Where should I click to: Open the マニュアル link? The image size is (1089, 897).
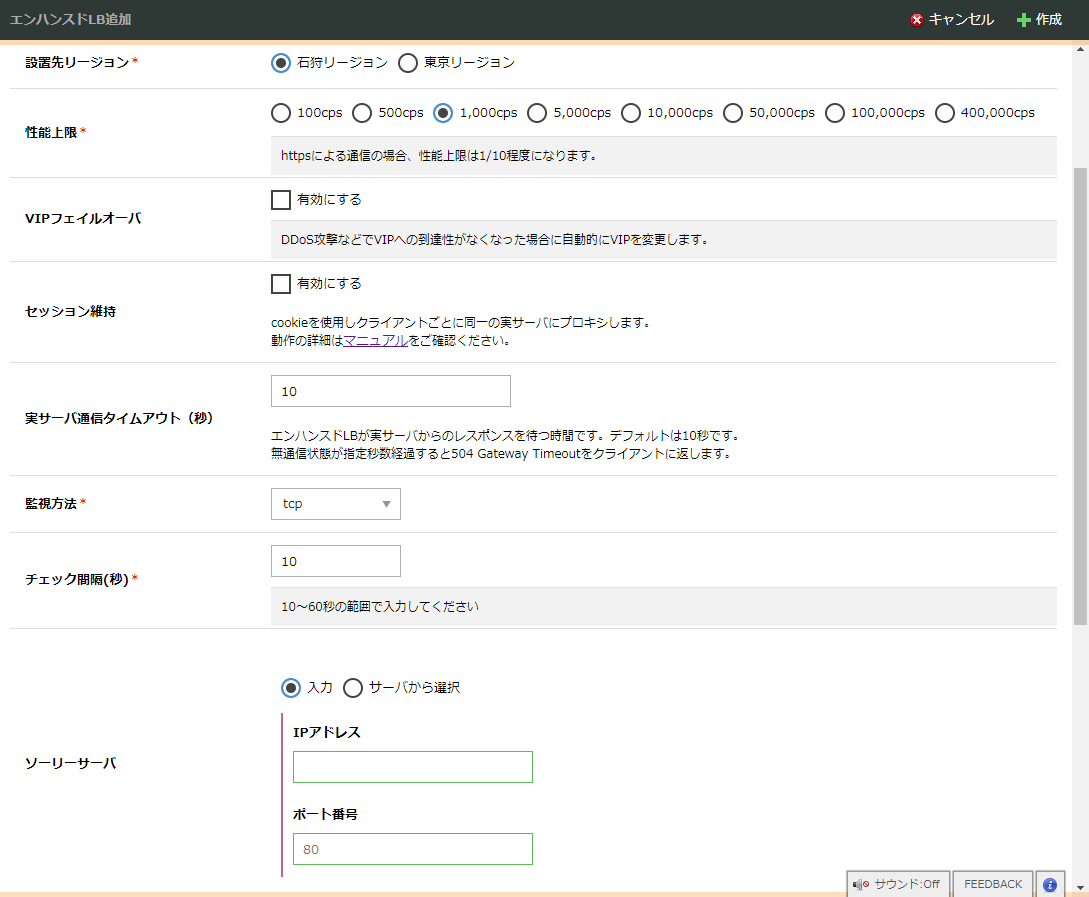(x=375, y=340)
